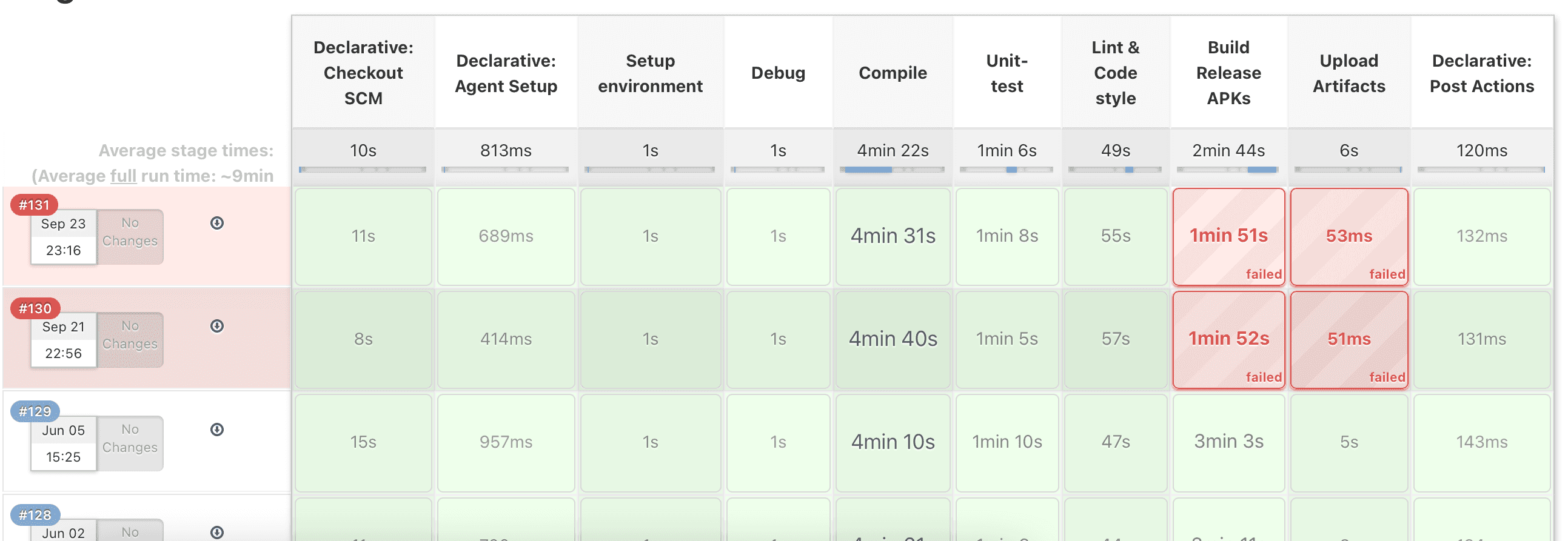Select the Sep 21 22:56 date box
The height and width of the screenshot is (541, 1568).
[x=63, y=340]
